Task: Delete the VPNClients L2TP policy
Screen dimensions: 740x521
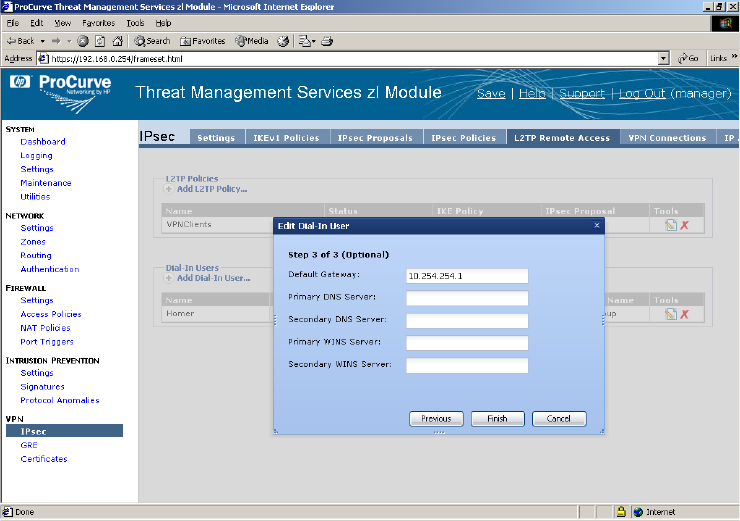Action: 684,225
